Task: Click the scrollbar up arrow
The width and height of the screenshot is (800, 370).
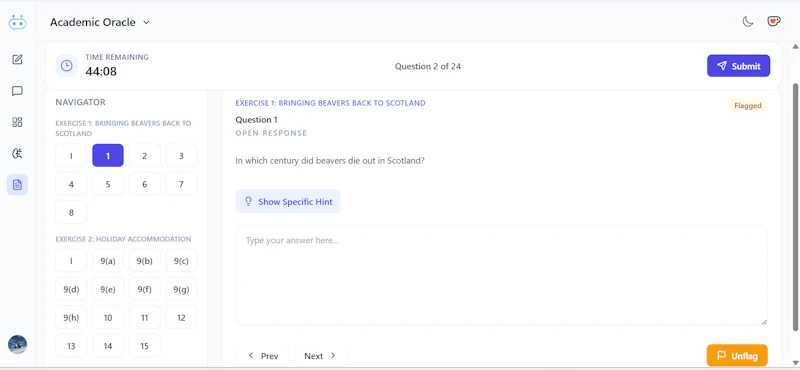Action: 795,46
